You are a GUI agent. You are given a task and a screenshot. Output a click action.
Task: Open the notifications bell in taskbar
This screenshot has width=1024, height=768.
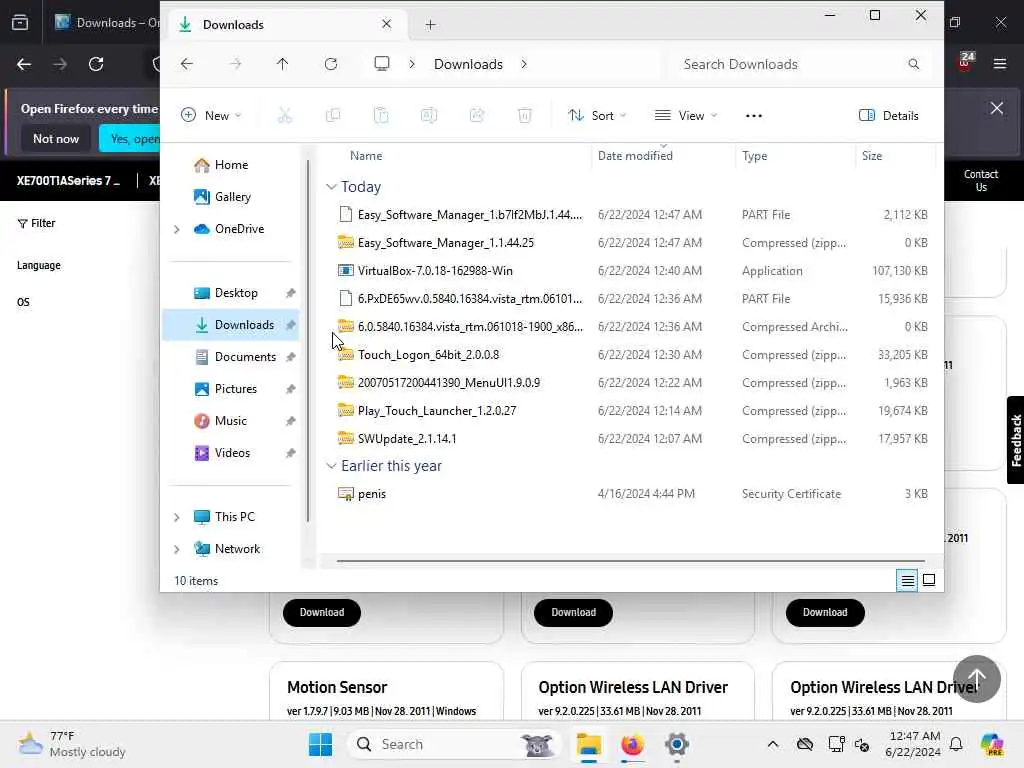coord(956,744)
